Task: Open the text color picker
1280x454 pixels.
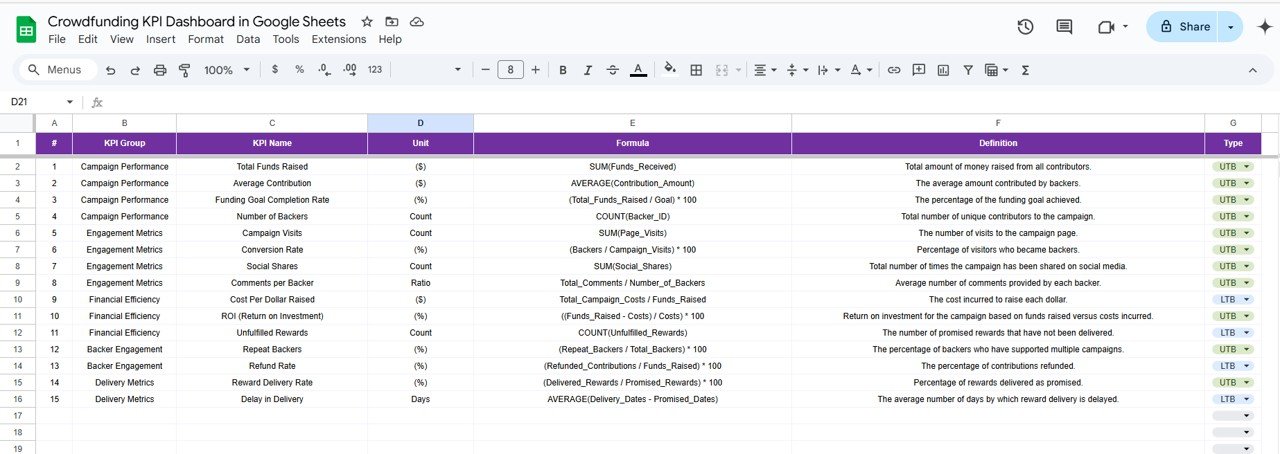Action: 638,70
